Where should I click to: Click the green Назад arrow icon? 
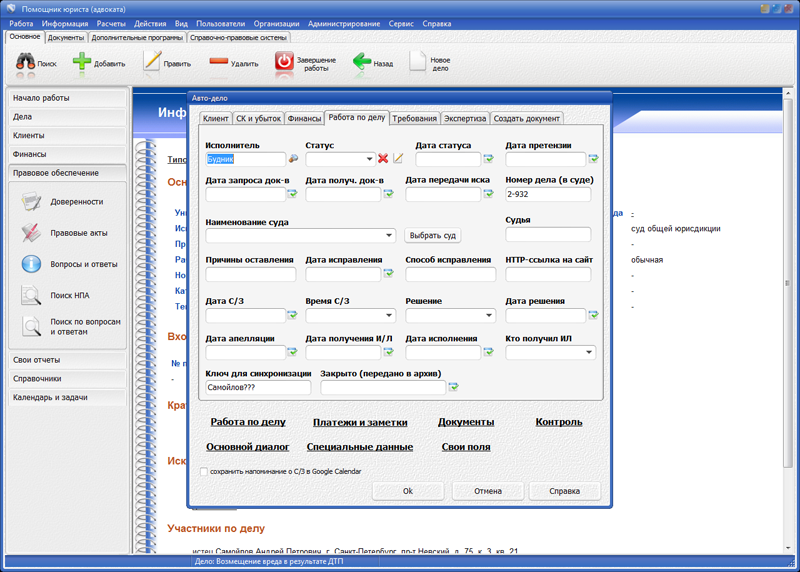point(361,62)
